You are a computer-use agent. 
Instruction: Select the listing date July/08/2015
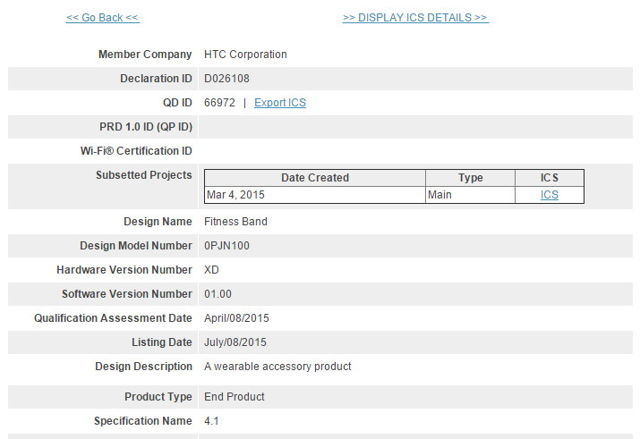click(236, 342)
